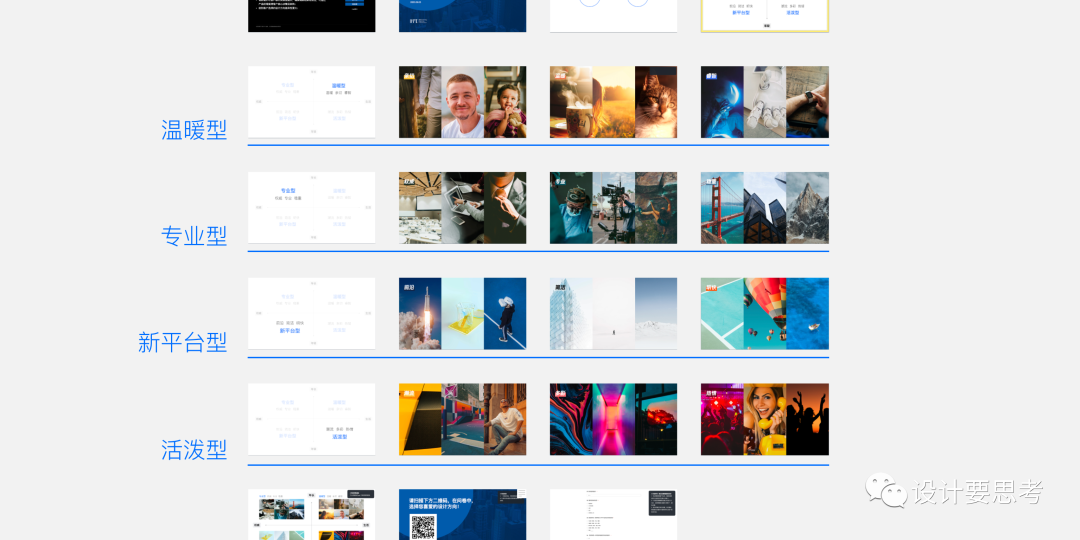Select the 活泼型 quadrant diagram slide
The image size is (1080, 540).
pyautogui.click(x=311, y=420)
